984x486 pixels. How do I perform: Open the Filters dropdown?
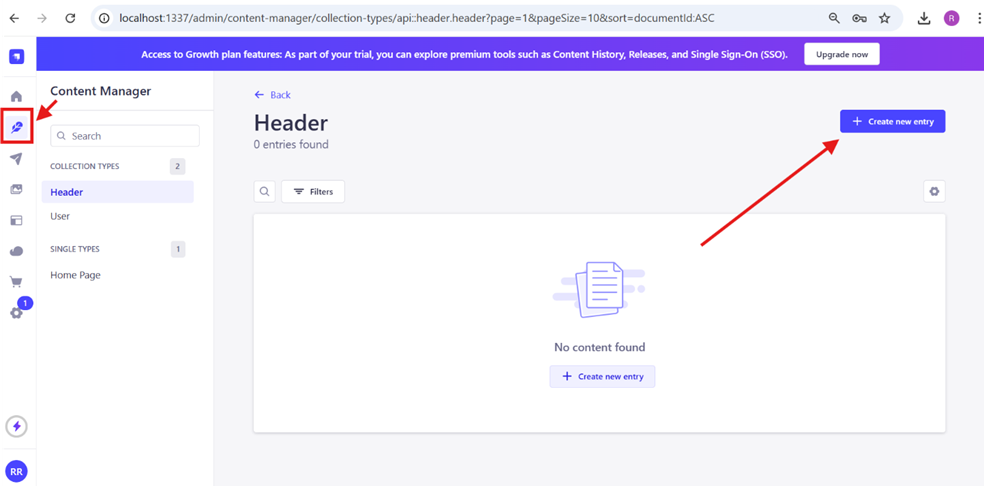tap(313, 191)
